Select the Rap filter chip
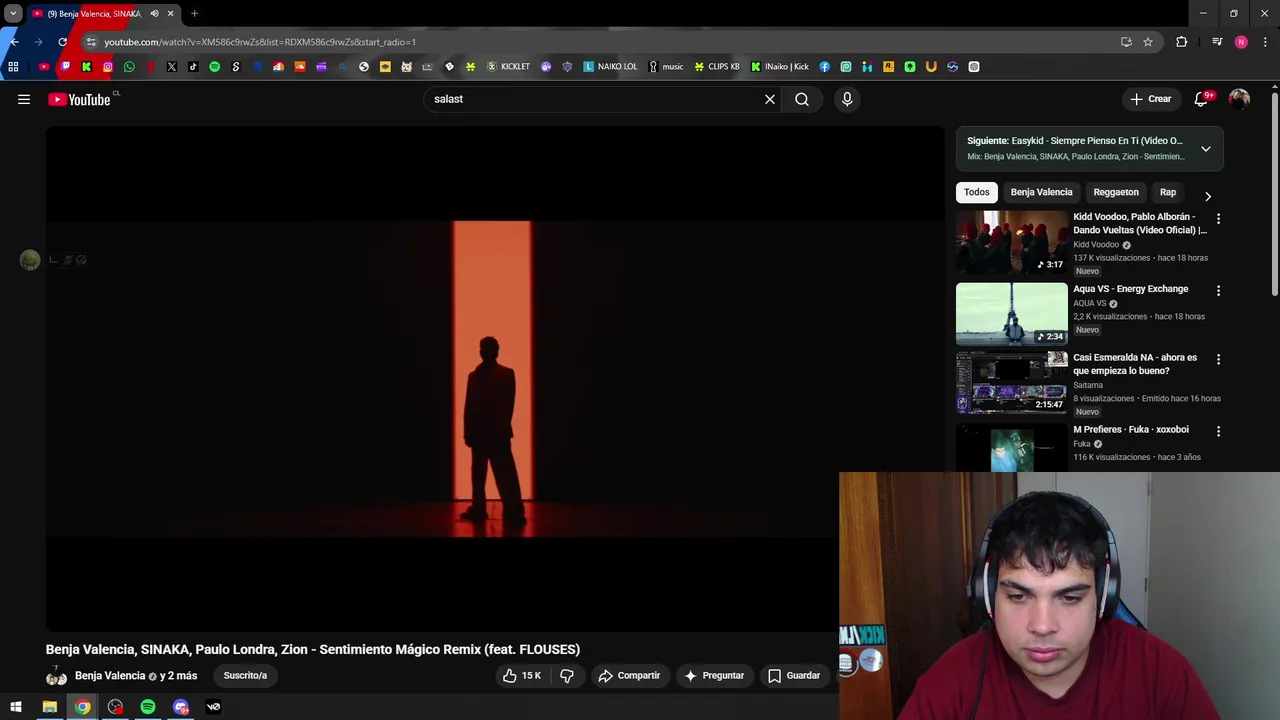1280x720 pixels. click(x=1168, y=192)
